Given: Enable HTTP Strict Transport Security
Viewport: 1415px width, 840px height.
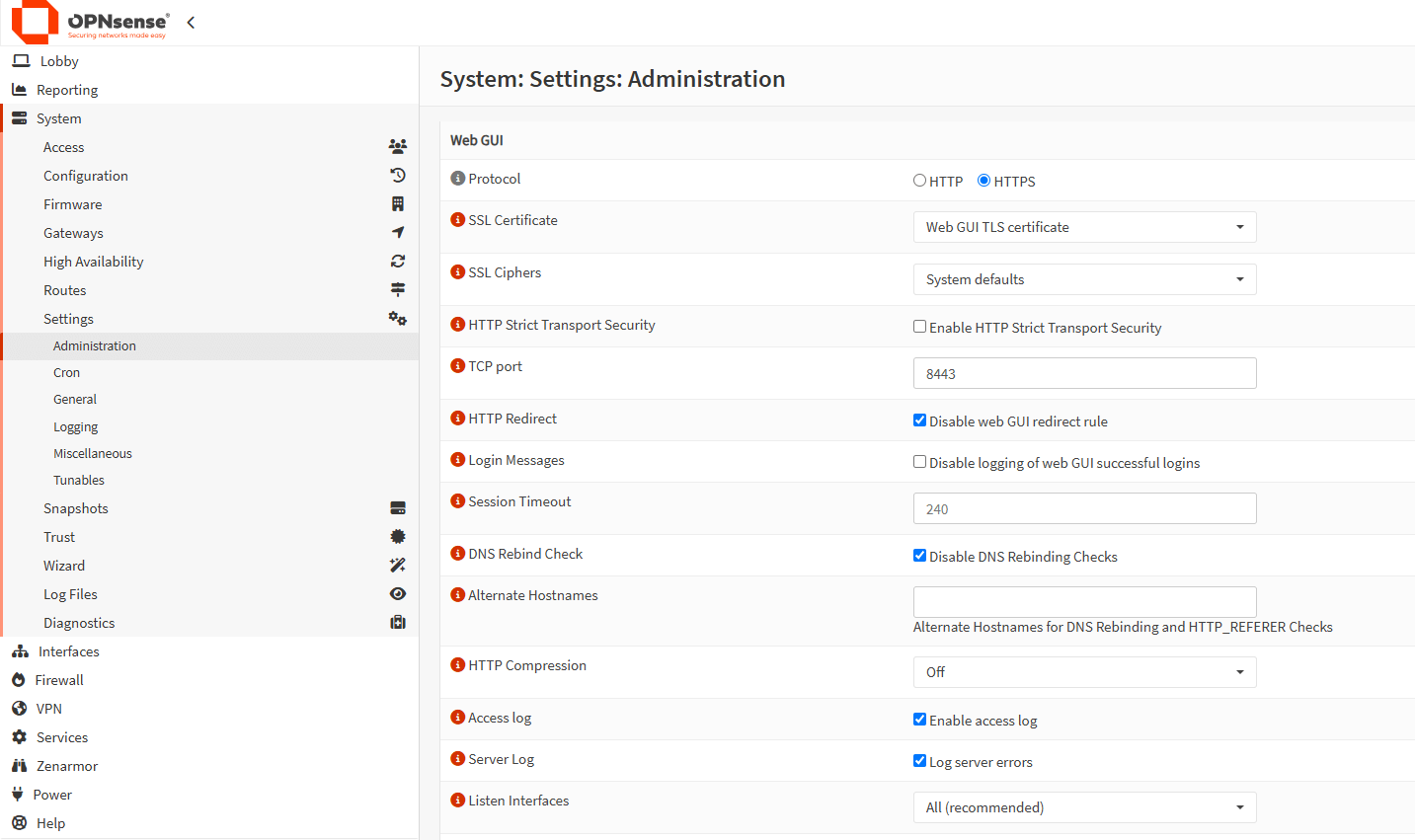Looking at the screenshot, I should [919, 326].
